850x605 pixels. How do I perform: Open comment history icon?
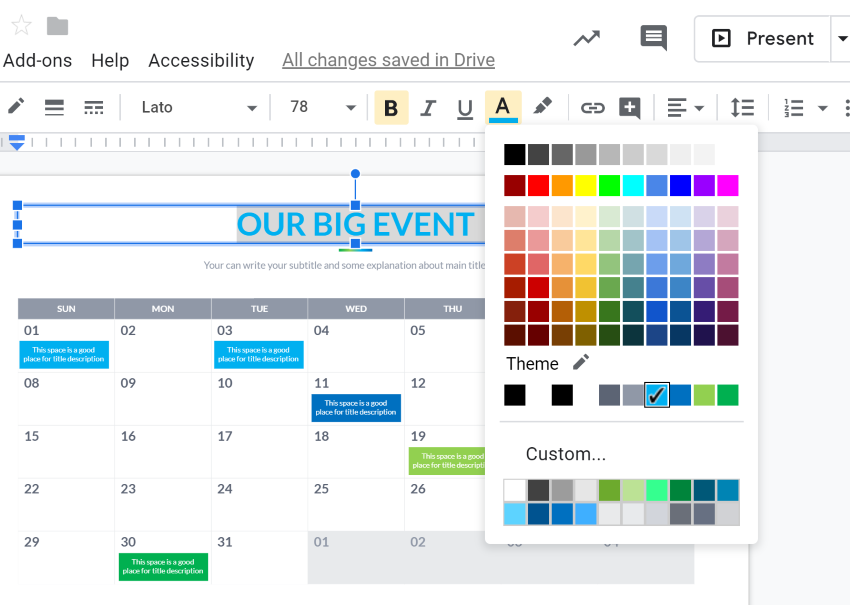click(654, 38)
